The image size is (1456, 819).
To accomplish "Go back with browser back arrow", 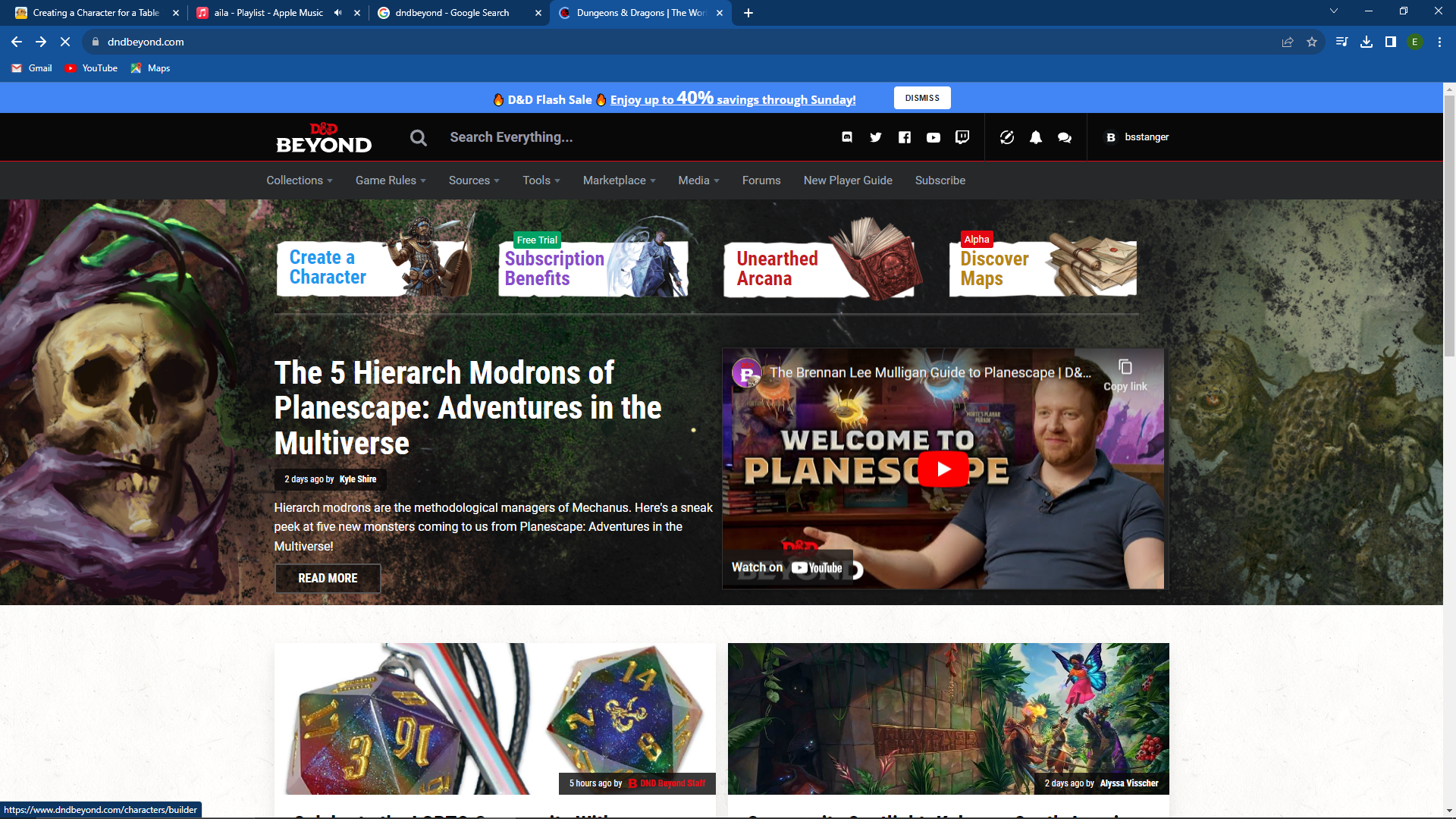I will click(x=17, y=42).
